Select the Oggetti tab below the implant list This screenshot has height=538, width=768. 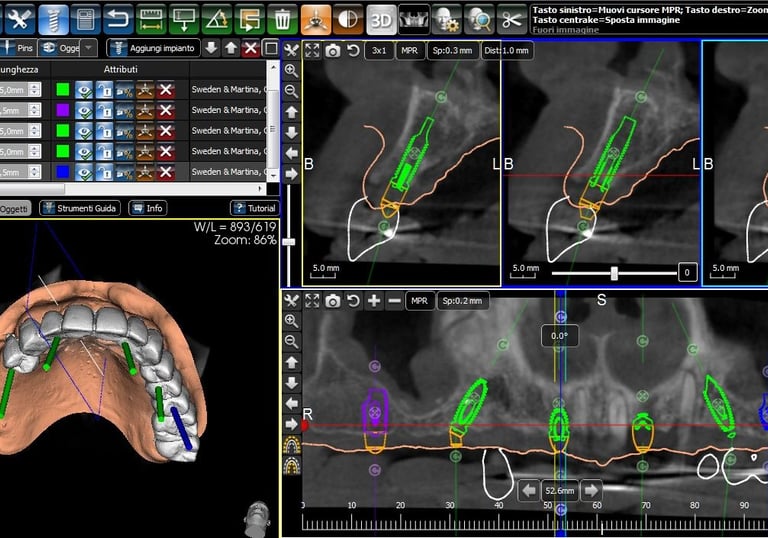tap(14, 209)
